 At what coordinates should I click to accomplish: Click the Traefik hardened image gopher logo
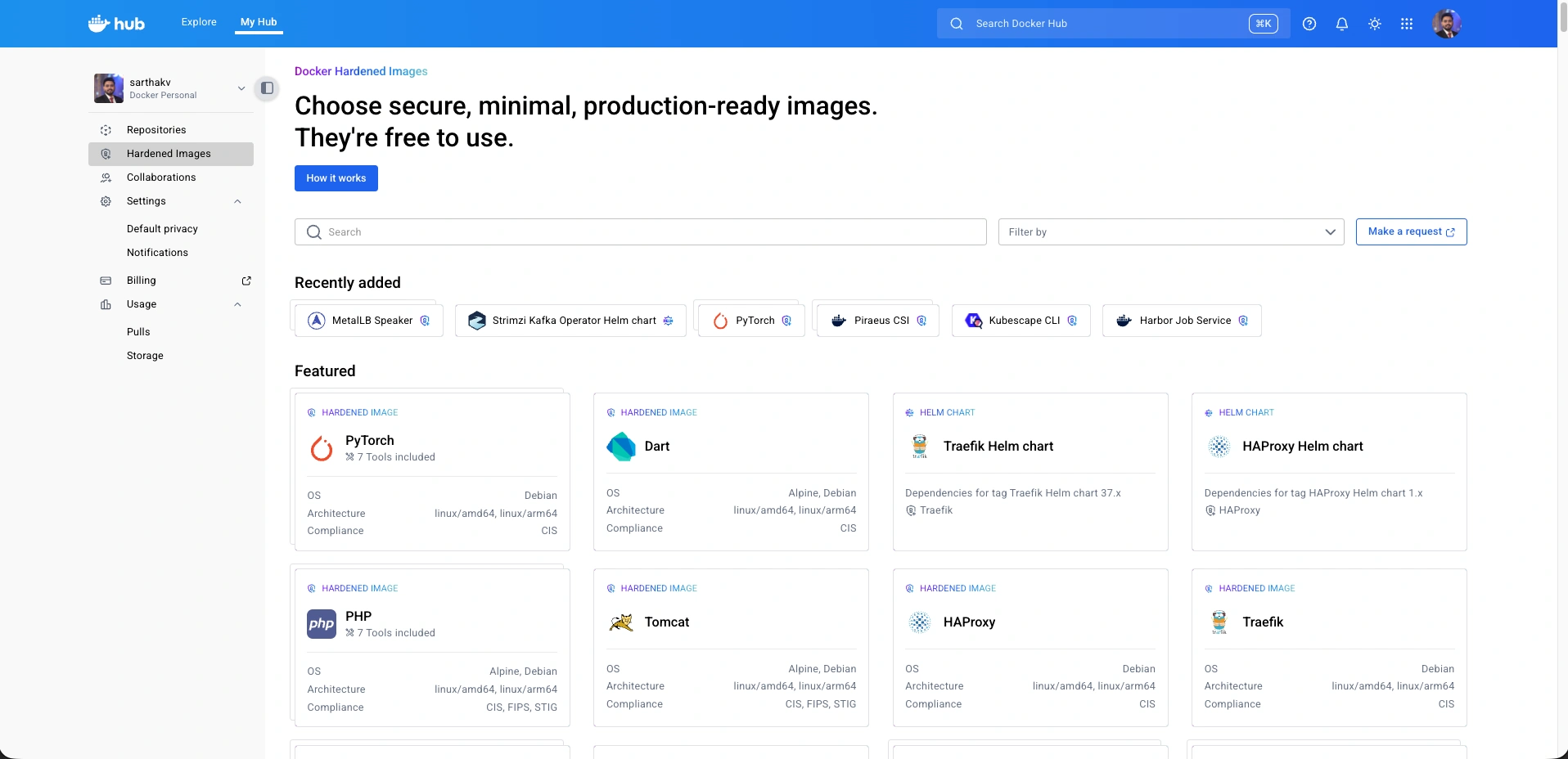[x=1219, y=622]
